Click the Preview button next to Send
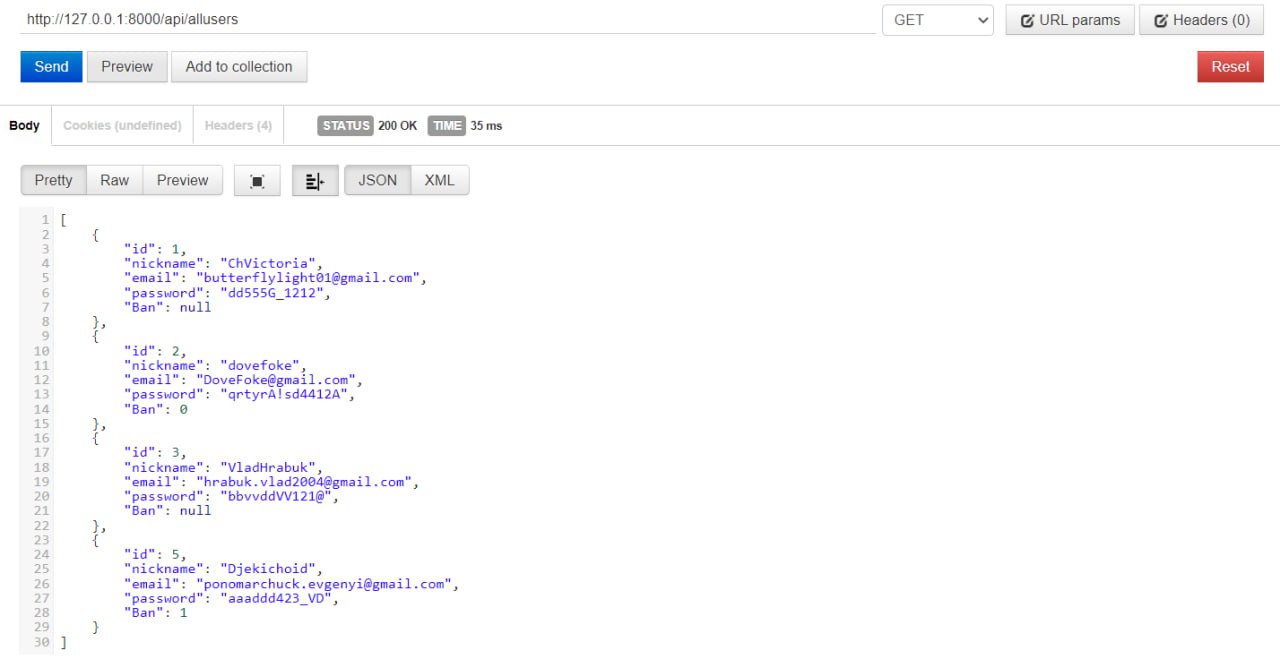The height and width of the screenshot is (659, 1280). (x=127, y=67)
